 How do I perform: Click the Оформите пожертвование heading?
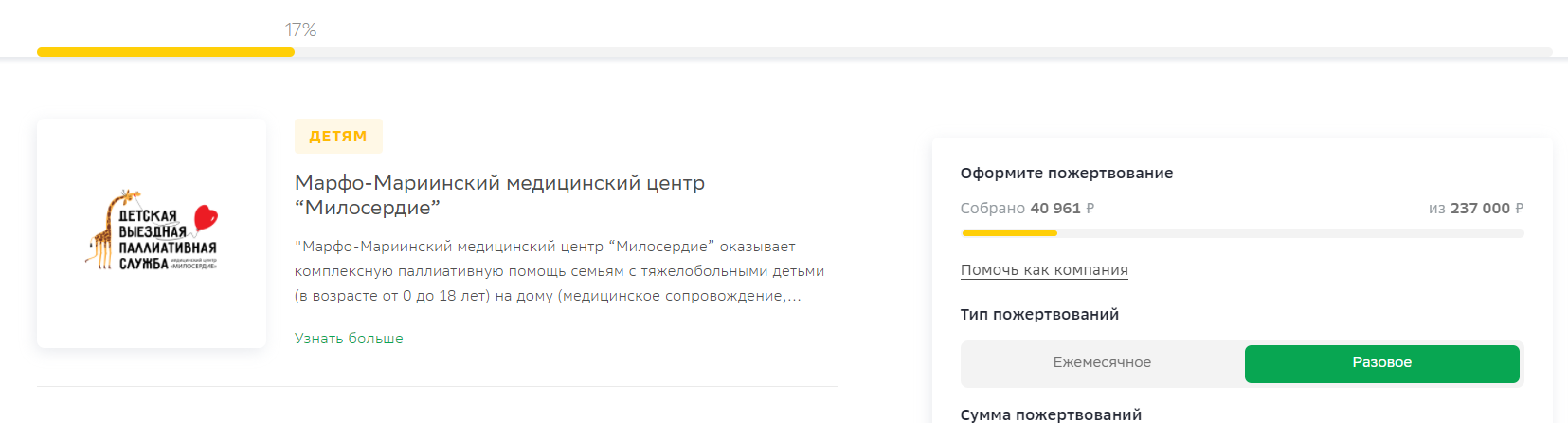coord(1067,174)
